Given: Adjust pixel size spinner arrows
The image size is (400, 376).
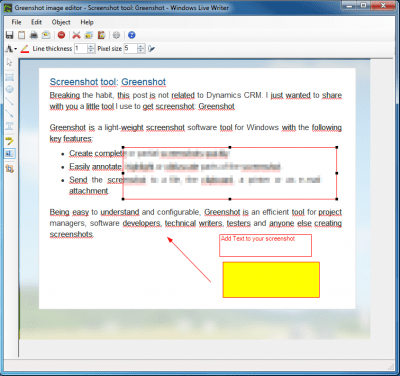Looking at the screenshot, I should [x=141, y=49].
